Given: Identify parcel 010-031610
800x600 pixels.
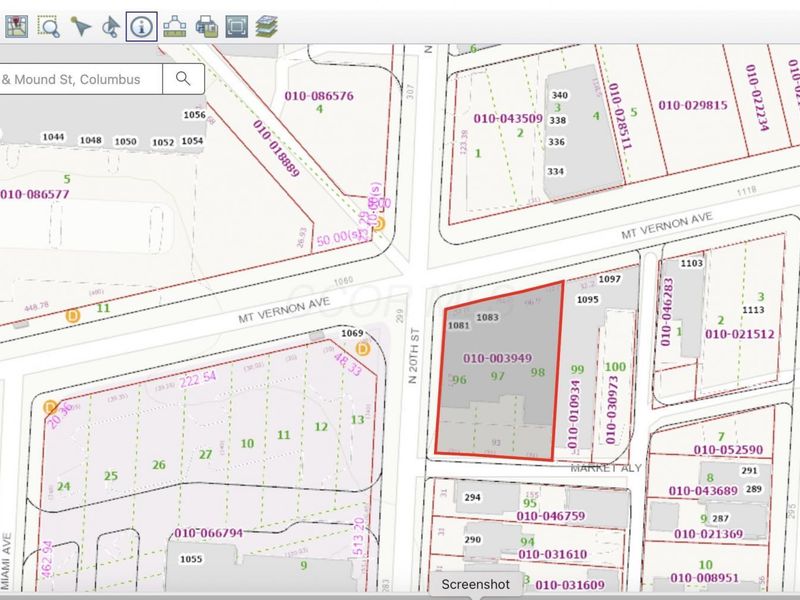Looking at the screenshot, I should tap(553, 554).
